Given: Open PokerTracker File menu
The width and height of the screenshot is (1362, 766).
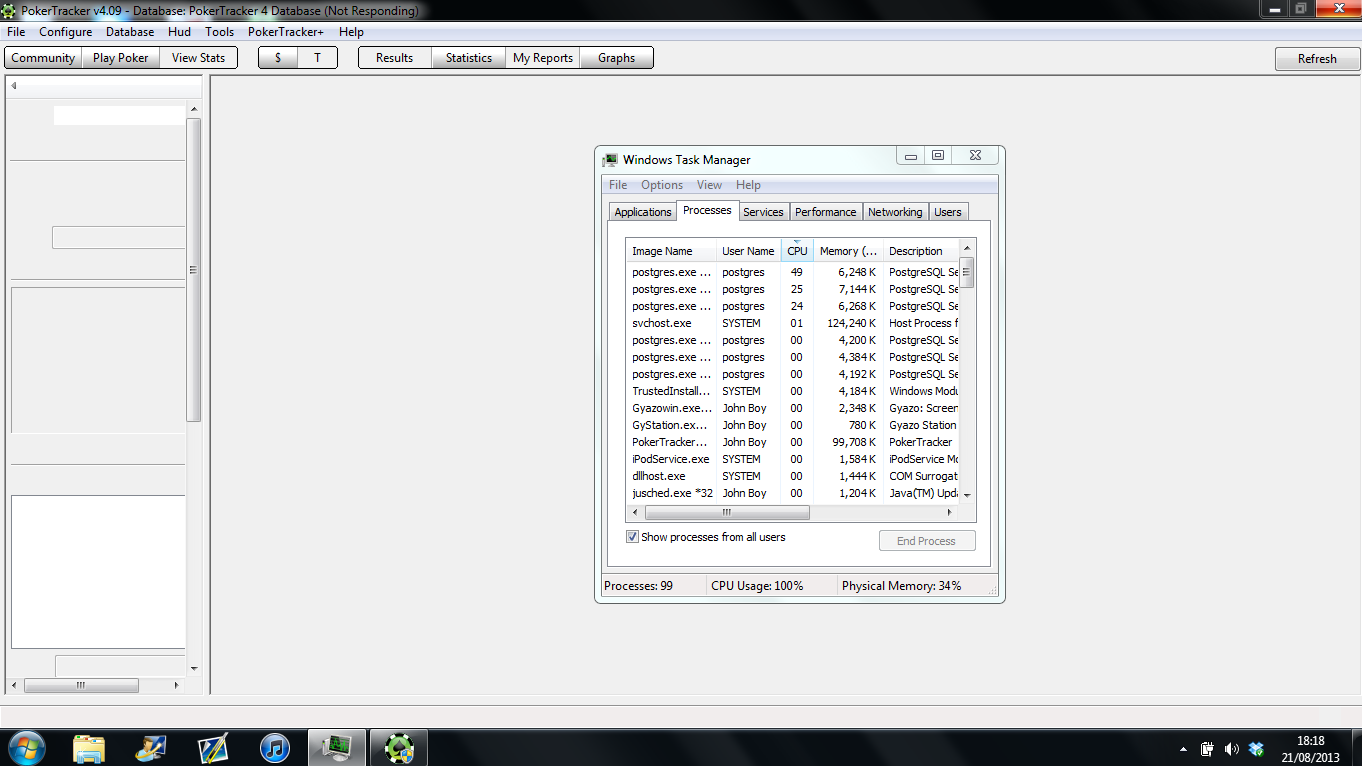Looking at the screenshot, I should pyautogui.click(x=16, y=32).
